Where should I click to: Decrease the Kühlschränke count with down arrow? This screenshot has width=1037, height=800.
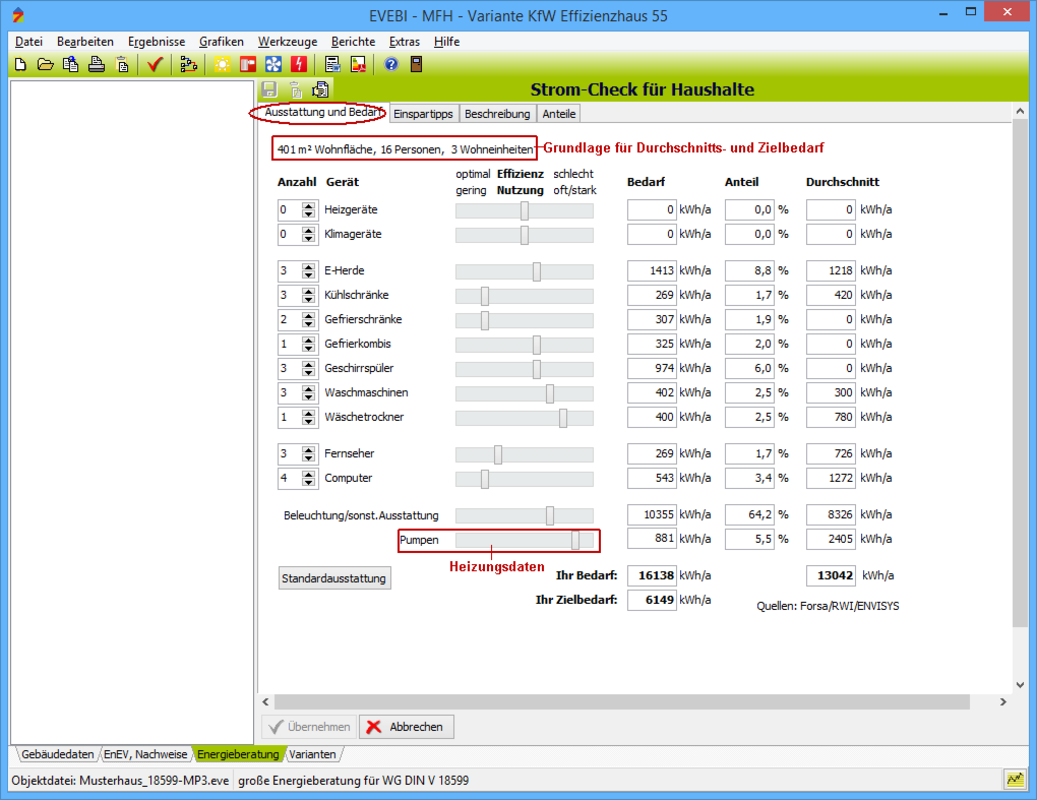[x=309, y=300]
